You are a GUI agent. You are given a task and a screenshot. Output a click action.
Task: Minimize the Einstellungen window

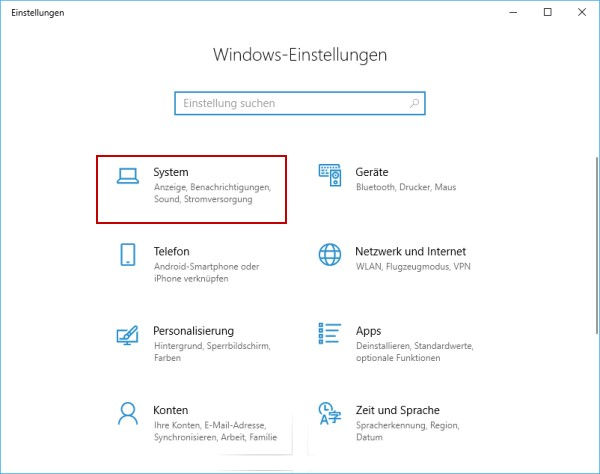513,12
